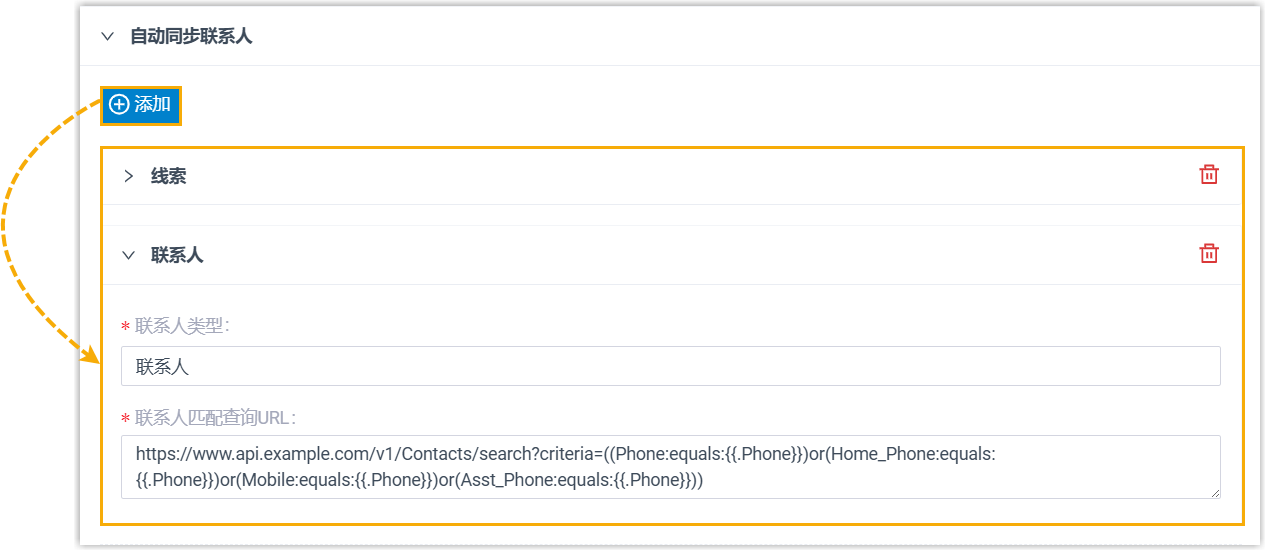Click the trash icon for 联系人 entry
1266x551 pixels.
tap(1209, 254)
